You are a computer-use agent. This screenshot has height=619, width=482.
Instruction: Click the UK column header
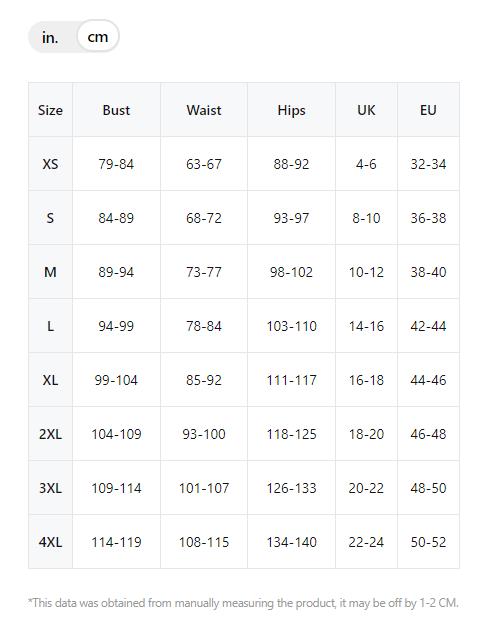[x=366, y=110]
